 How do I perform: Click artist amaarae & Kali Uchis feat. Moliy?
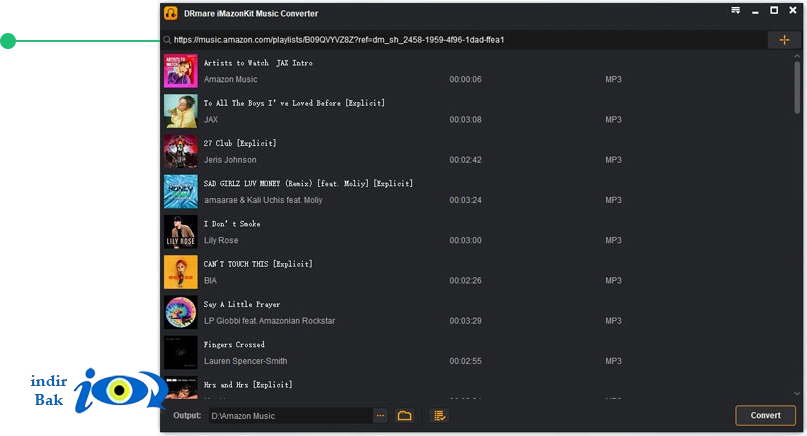pyautogui.click(x=263, y=200)
